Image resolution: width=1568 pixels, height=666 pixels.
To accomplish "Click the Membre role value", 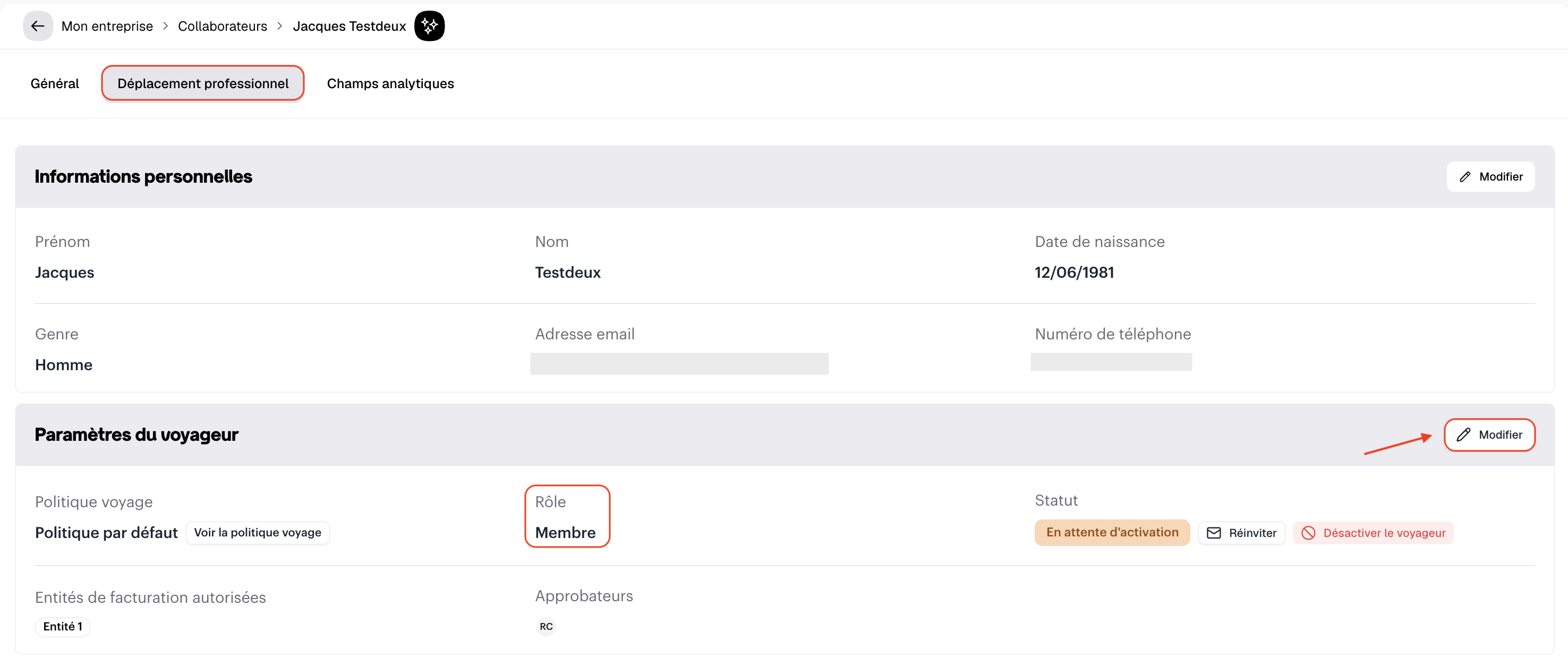I will click(x=565, y=533).
